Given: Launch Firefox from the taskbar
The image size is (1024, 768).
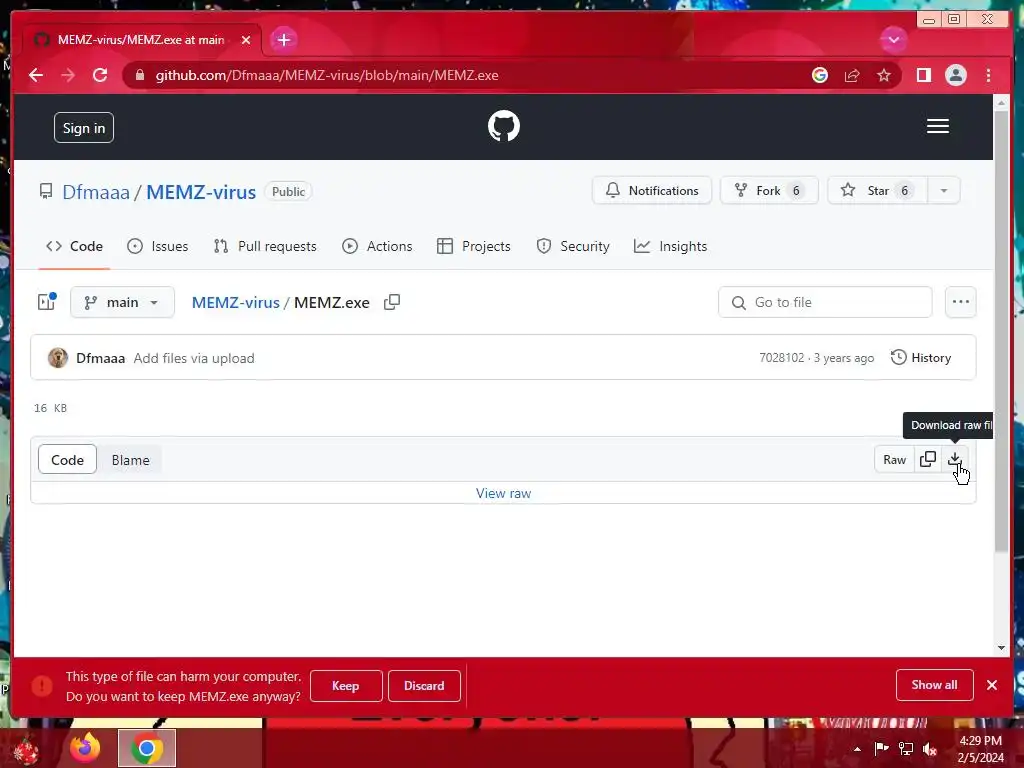Looking at the screenshot, I should (x=85, y=748).
